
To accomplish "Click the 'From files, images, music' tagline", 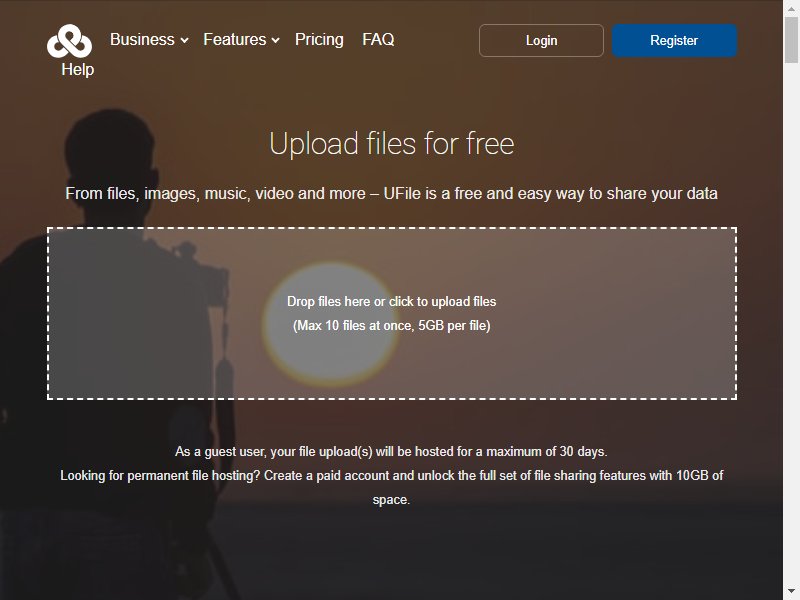I will coord(391,194).
